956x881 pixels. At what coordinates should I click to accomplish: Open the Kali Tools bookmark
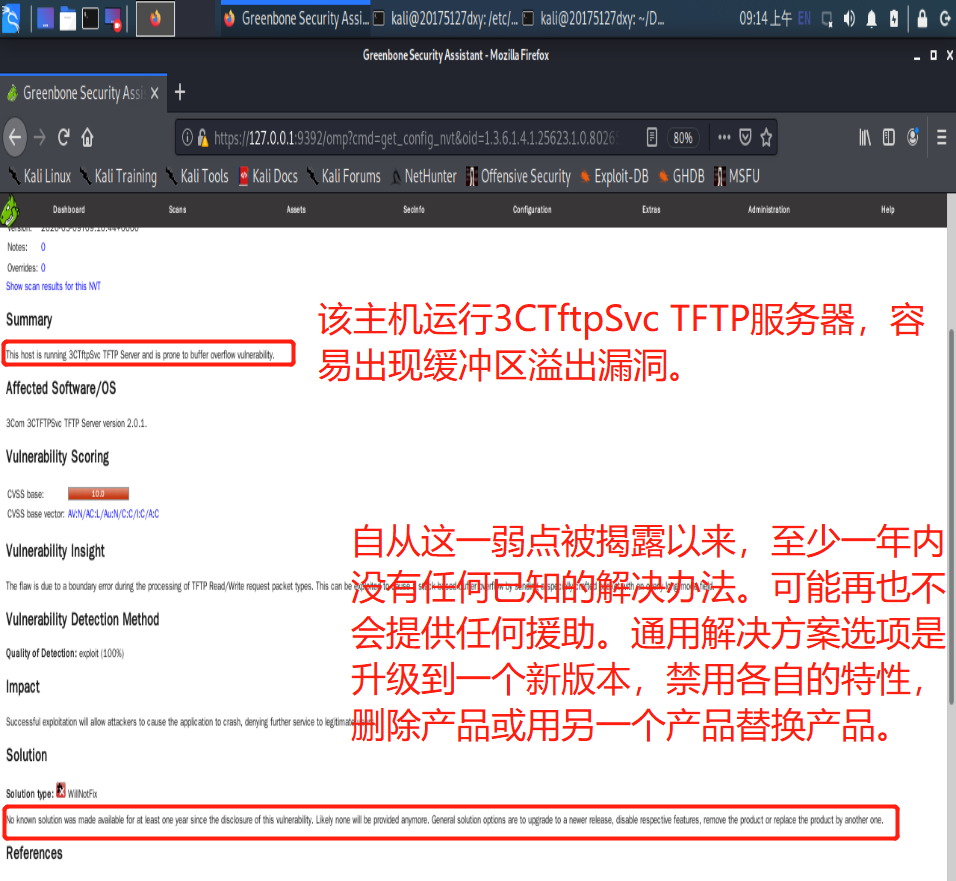[198, 177]
